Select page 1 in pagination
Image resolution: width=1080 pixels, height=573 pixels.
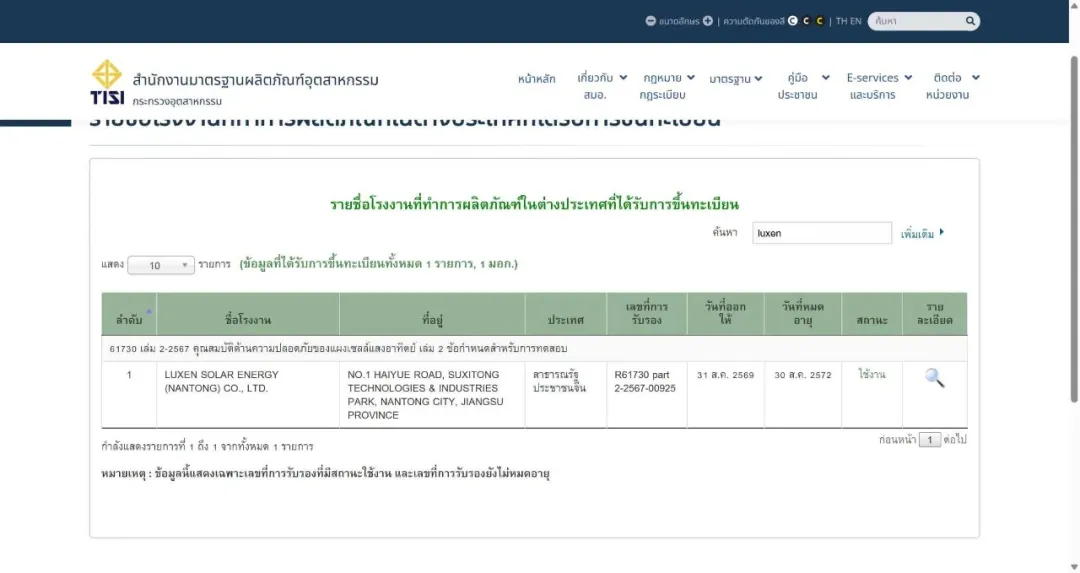pyautogui.click(x=929, y=439)
